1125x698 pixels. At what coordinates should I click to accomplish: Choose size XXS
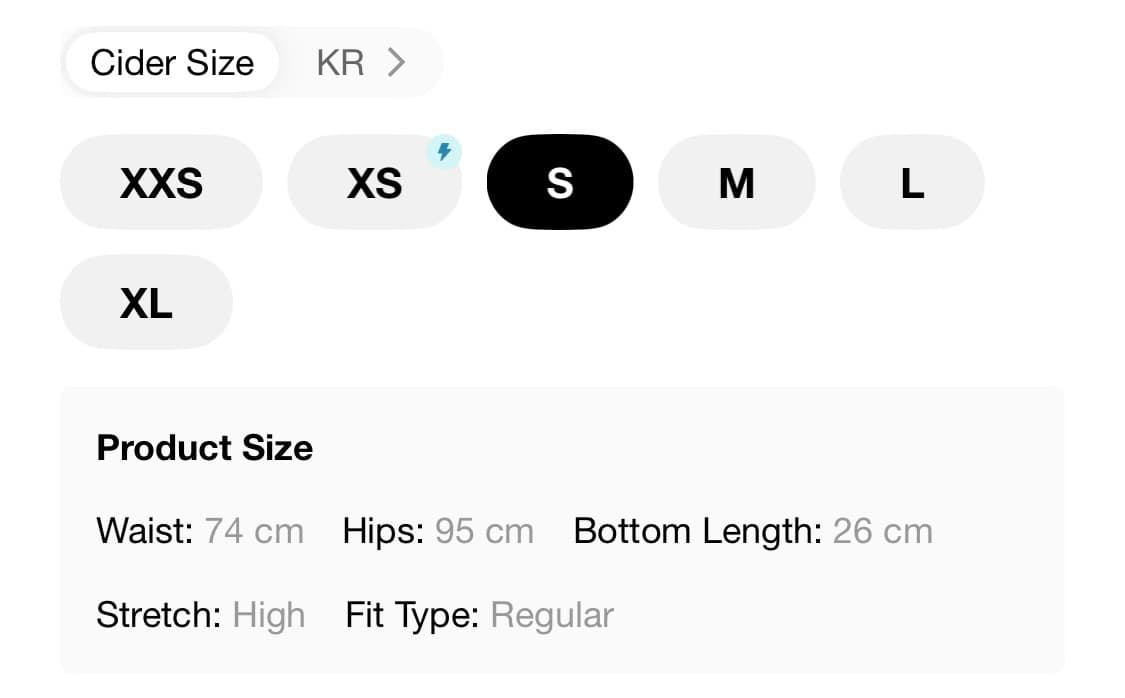click(x=161, y=183)
